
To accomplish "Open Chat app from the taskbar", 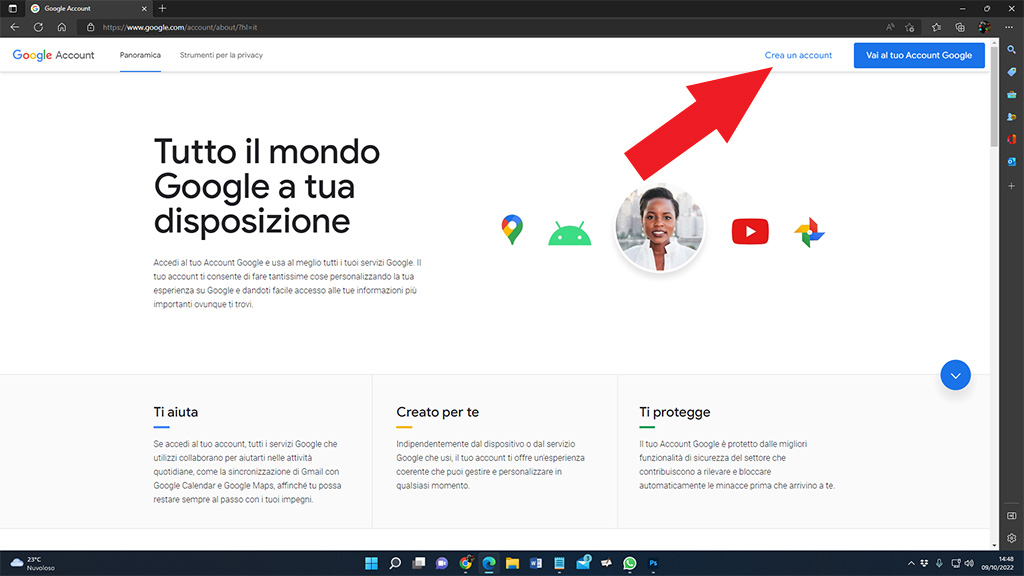I will click(x=442, y=563).
